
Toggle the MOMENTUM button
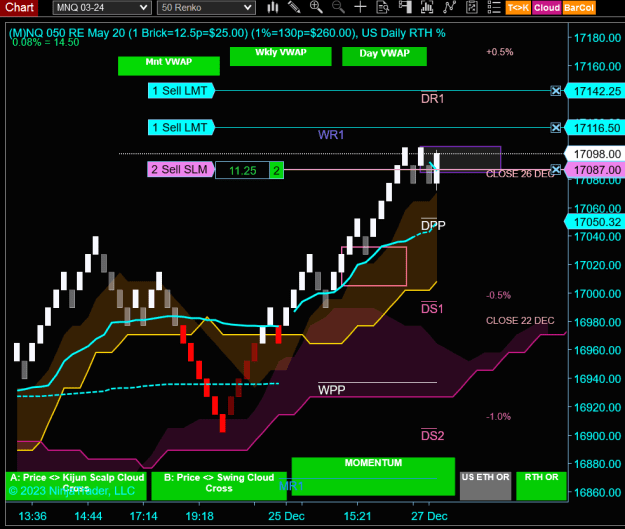[373, 476]
